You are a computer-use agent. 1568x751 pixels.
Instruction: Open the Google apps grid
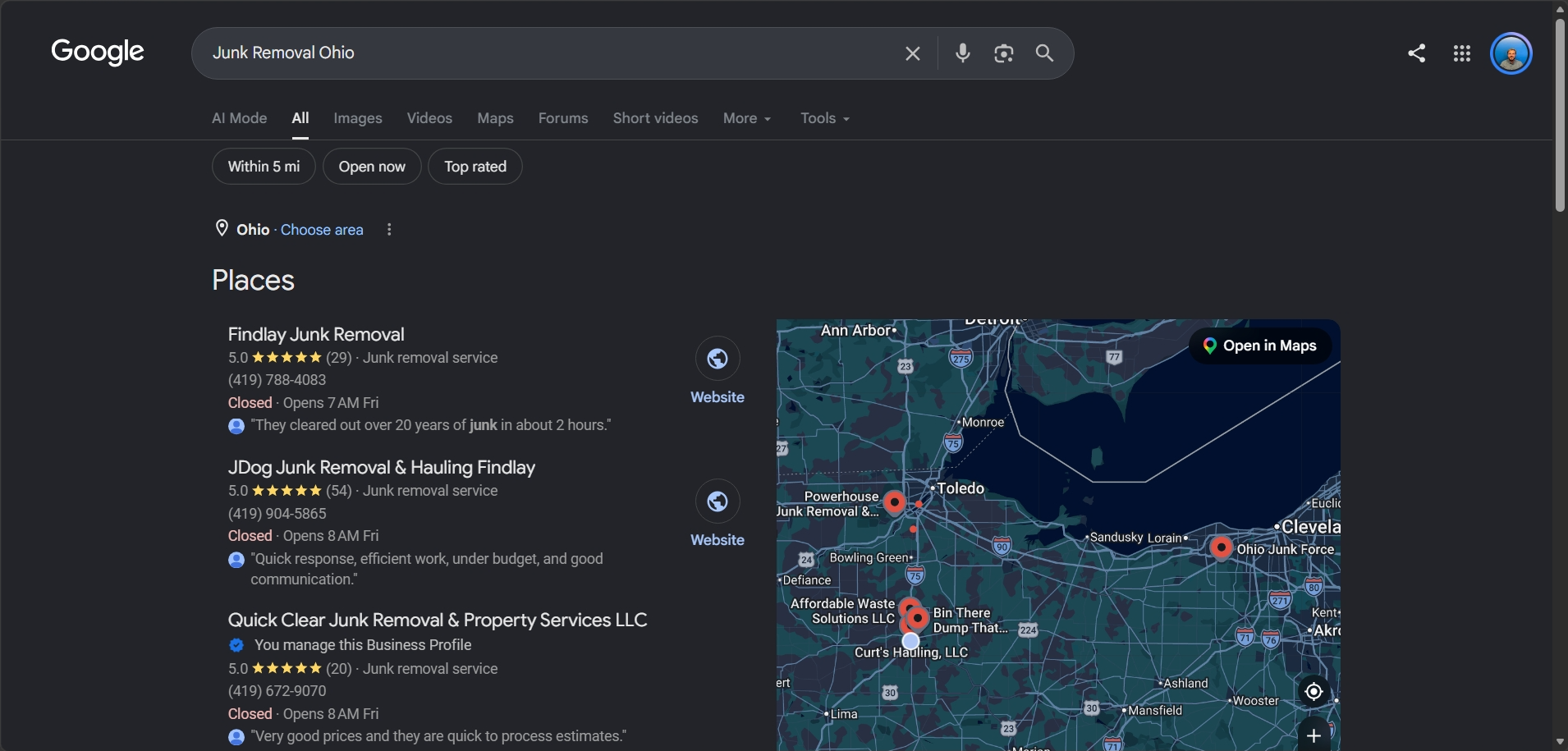[x=1461, y=53]
